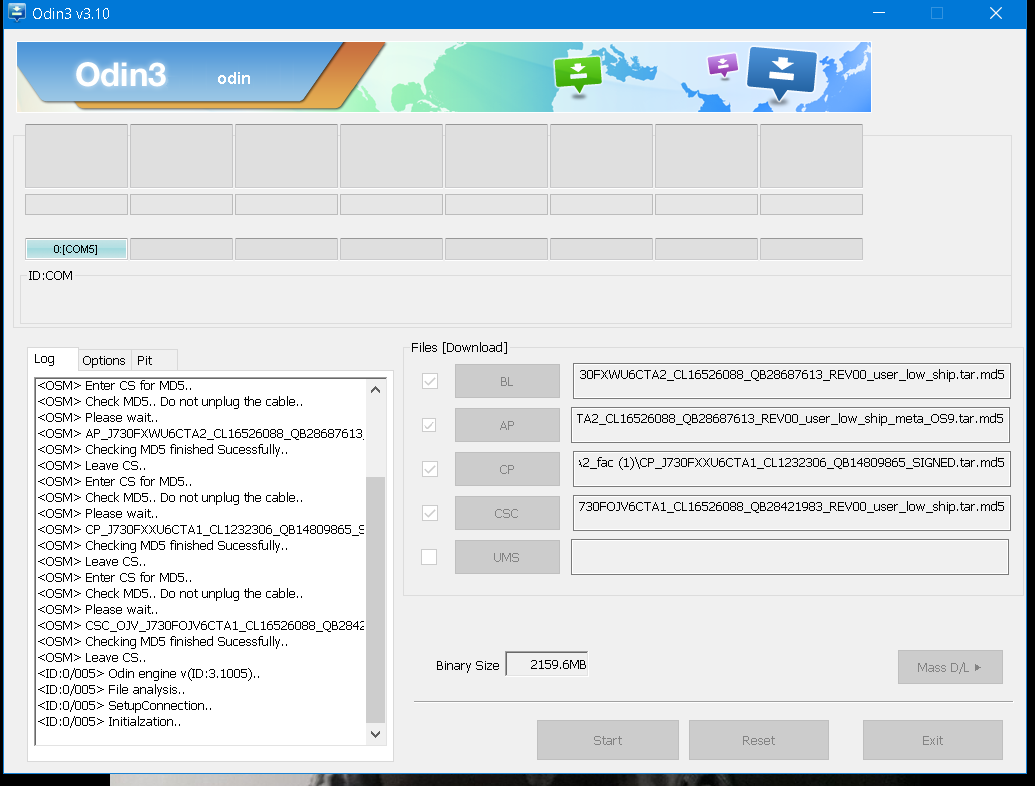Click the BL file path field

(x=791, y=381)
